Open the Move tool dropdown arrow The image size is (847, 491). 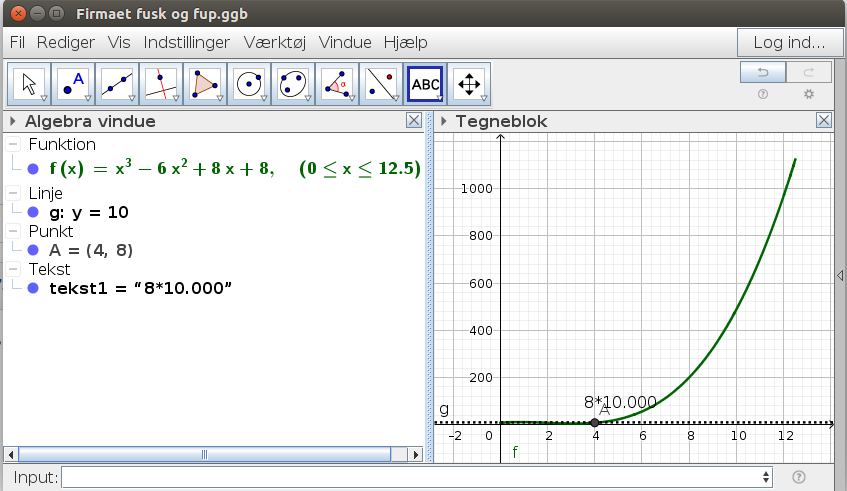click(44, 98)
